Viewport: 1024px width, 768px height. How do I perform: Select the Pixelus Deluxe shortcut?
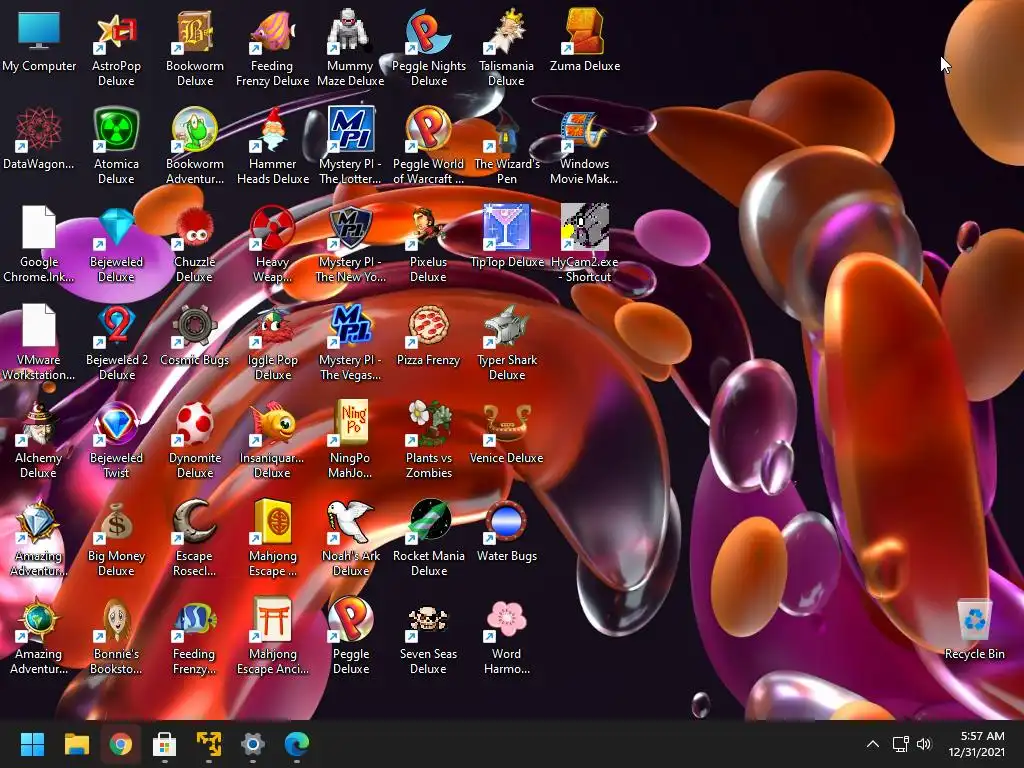tap(428, 227)
